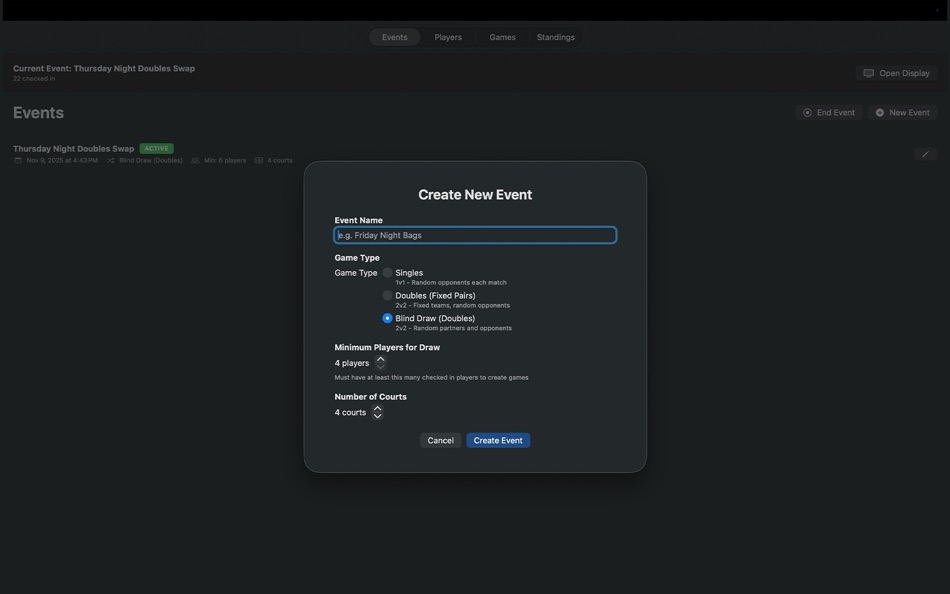
Task: Click the Create Event button
Action: click(498, 441)
